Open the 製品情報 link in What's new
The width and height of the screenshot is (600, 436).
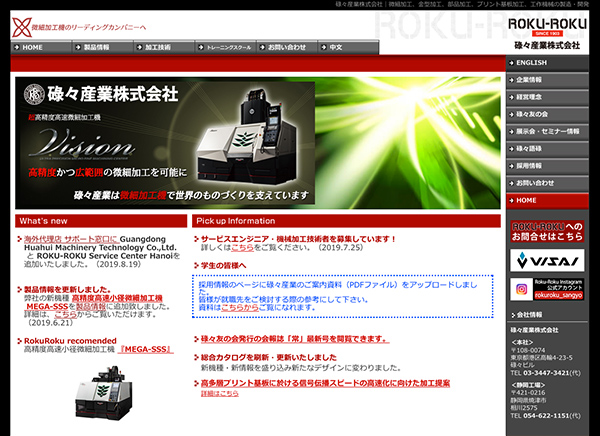pyautogui.click(x=91, y=307)
